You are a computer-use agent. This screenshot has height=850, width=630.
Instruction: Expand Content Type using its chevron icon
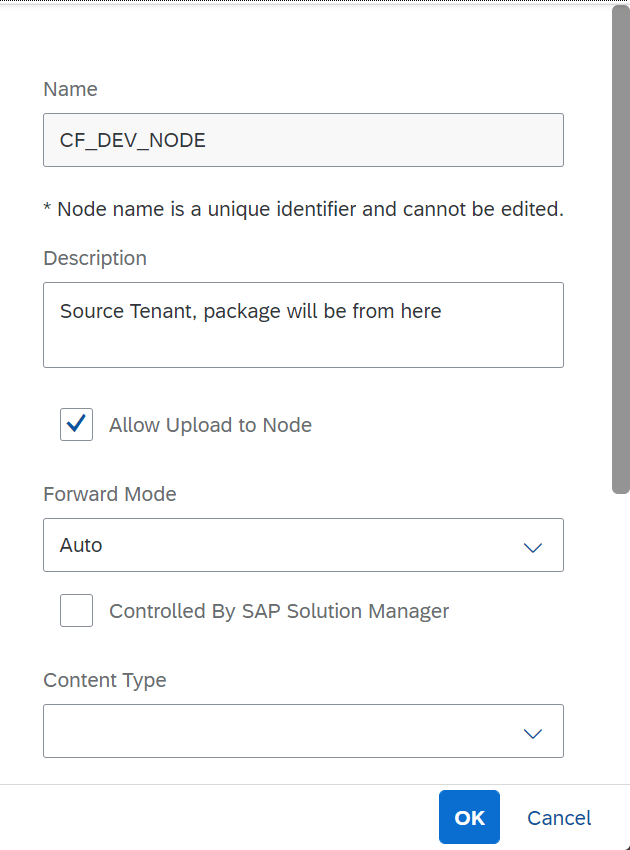coord(533,732)
